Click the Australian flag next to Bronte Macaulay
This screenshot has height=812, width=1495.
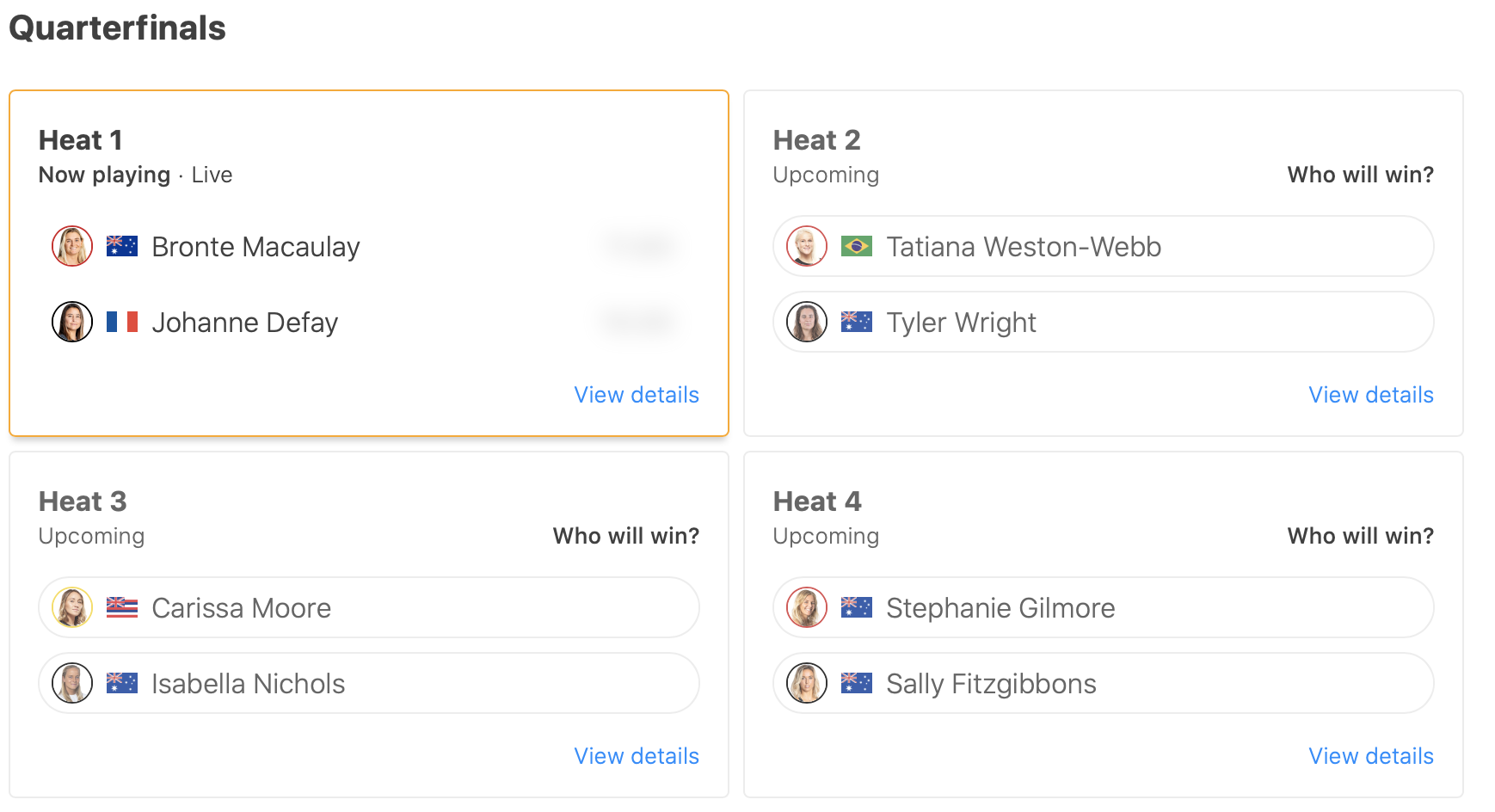[x=122, y=247]
